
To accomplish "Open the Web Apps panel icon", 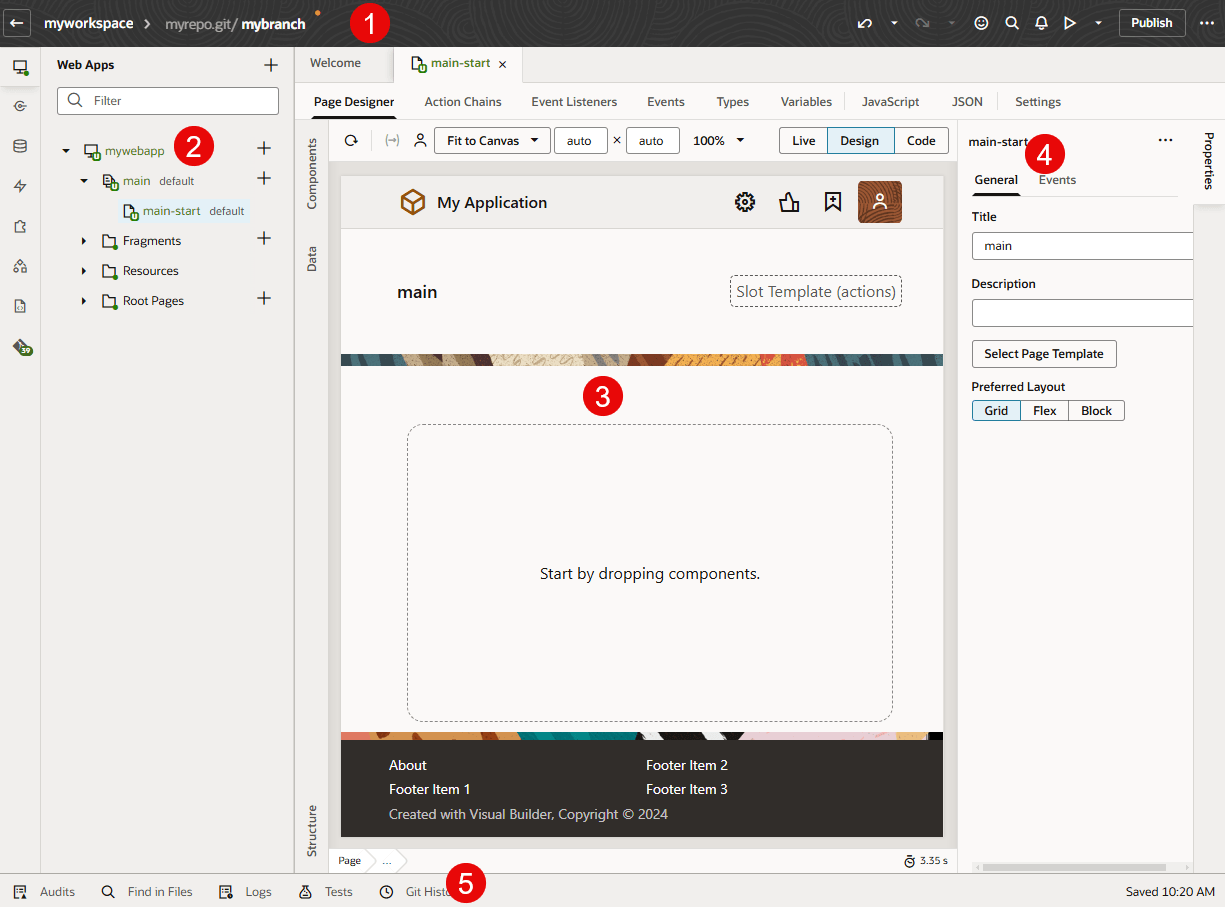I will pos(21,67).
